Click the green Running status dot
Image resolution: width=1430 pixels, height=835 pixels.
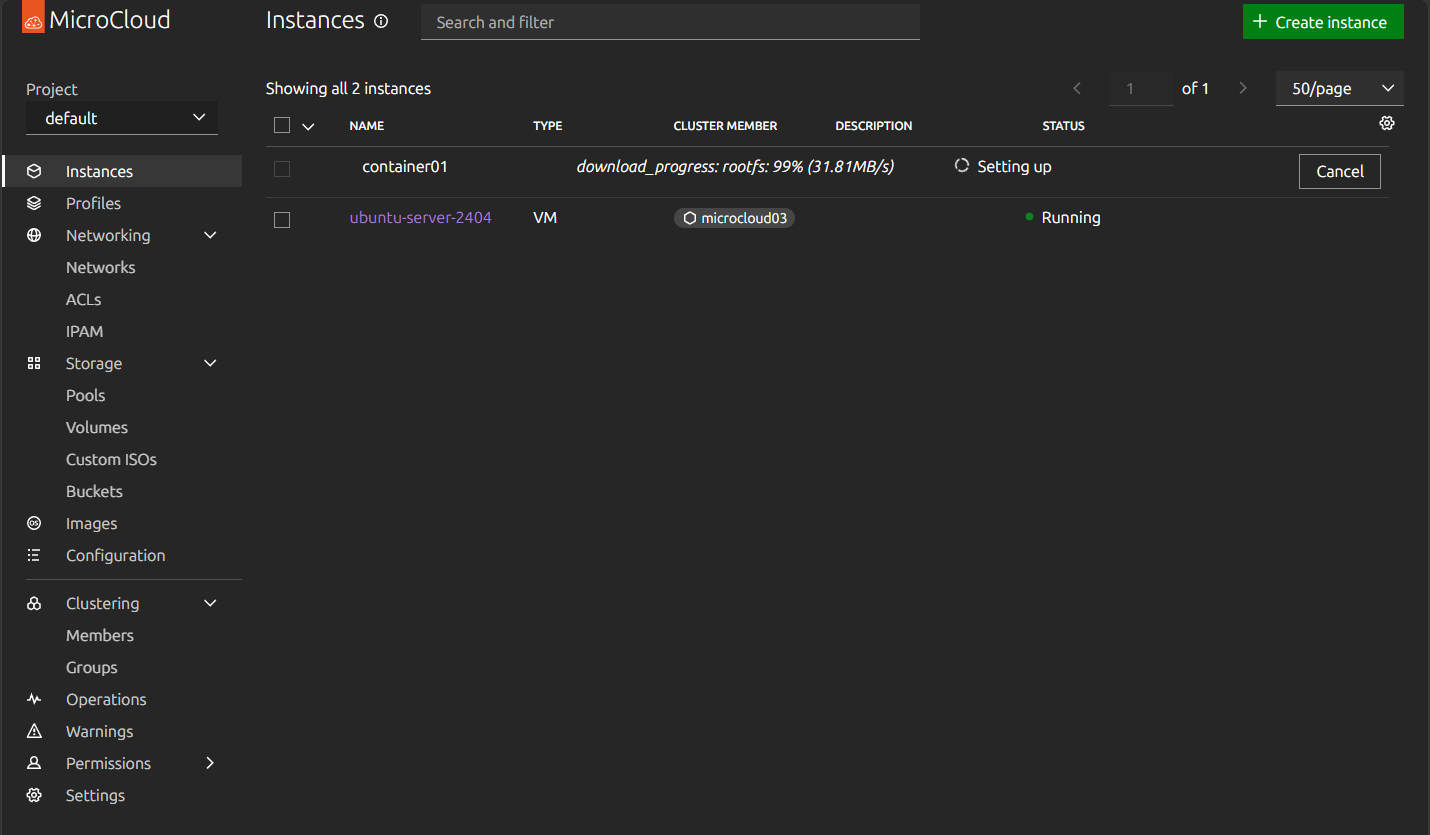[x=1029, y=216]
